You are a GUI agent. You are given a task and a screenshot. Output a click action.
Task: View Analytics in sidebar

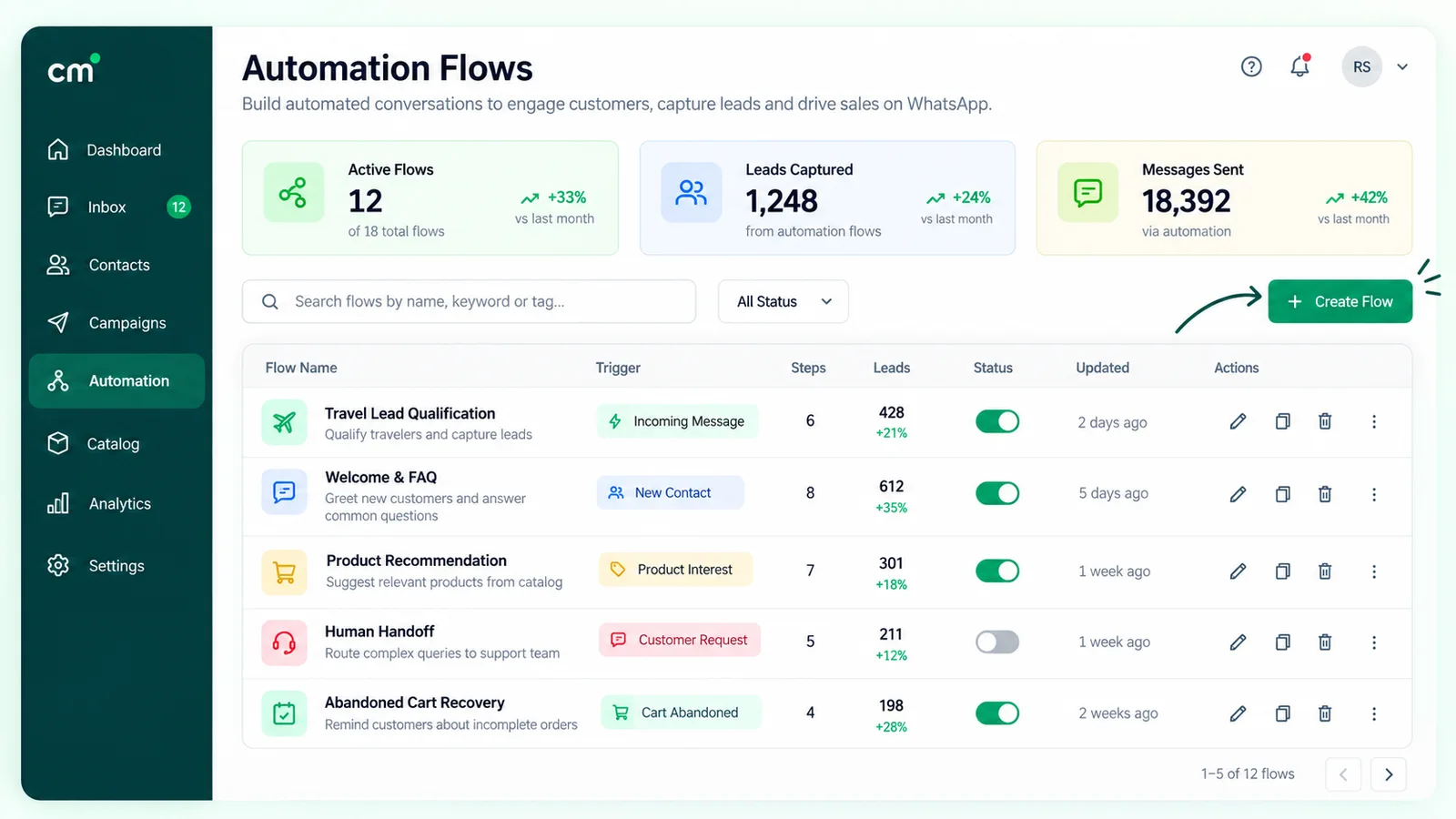pos(116,503)
